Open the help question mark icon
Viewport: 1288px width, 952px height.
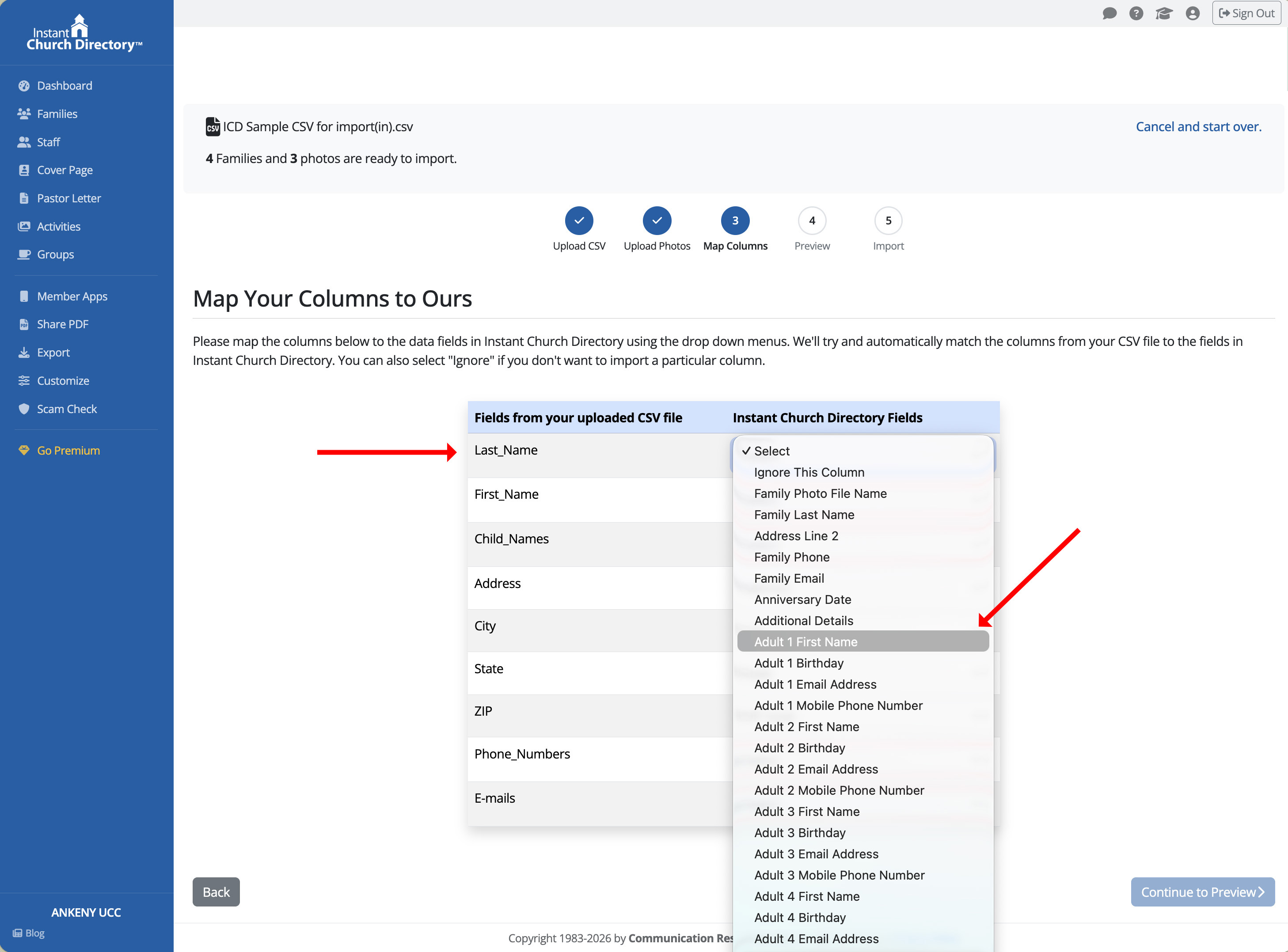coord(1136,13)
